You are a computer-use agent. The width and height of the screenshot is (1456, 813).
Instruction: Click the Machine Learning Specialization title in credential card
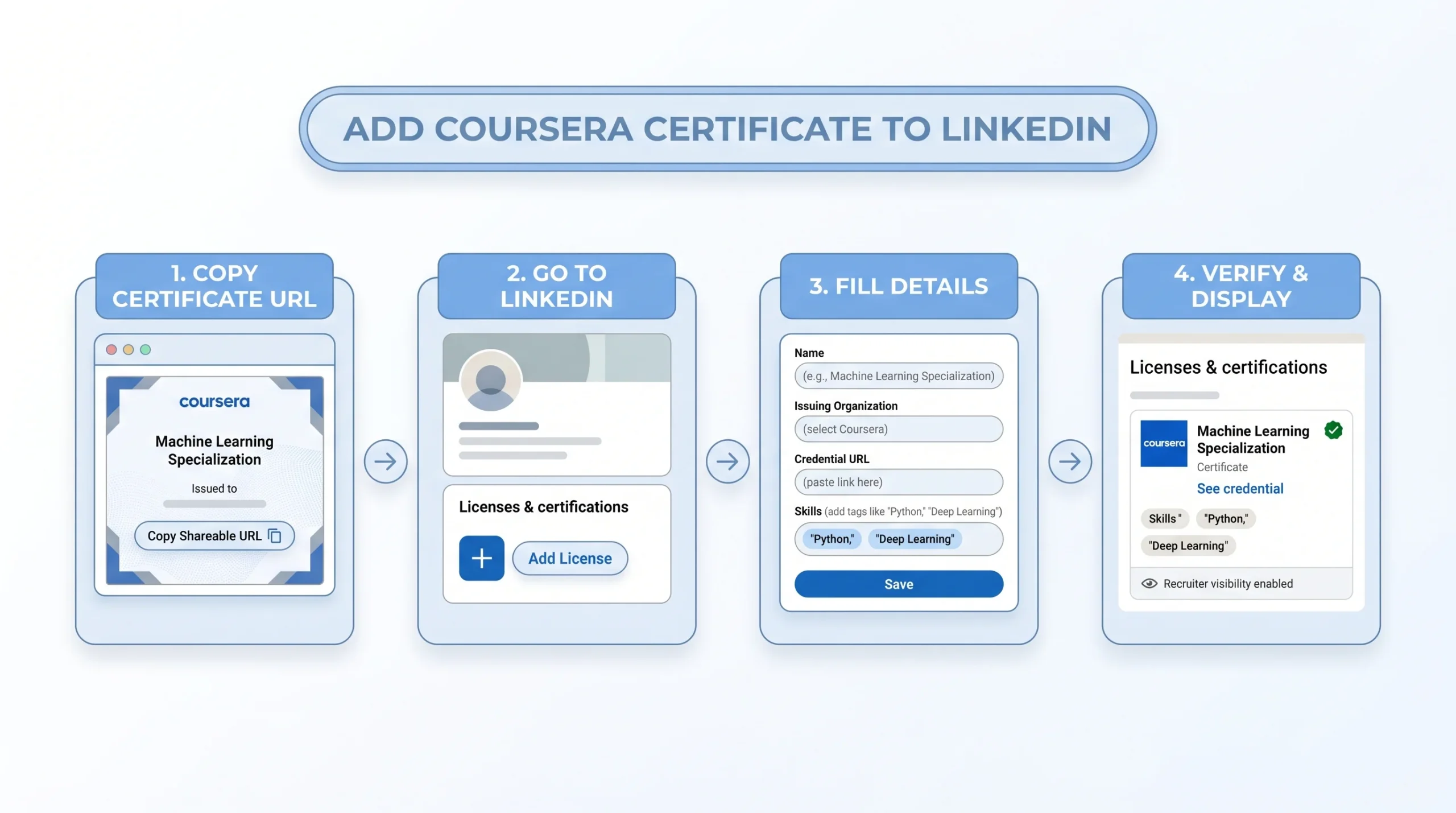point(1253,439)
